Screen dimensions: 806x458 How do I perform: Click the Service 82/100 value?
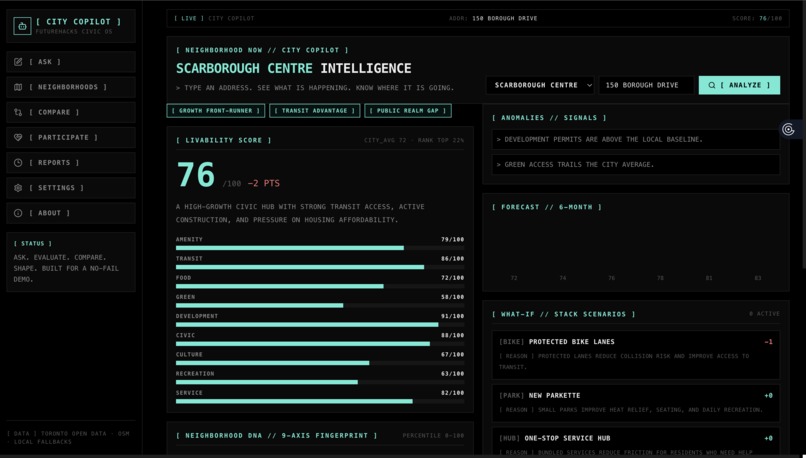(x=452, y=393)
